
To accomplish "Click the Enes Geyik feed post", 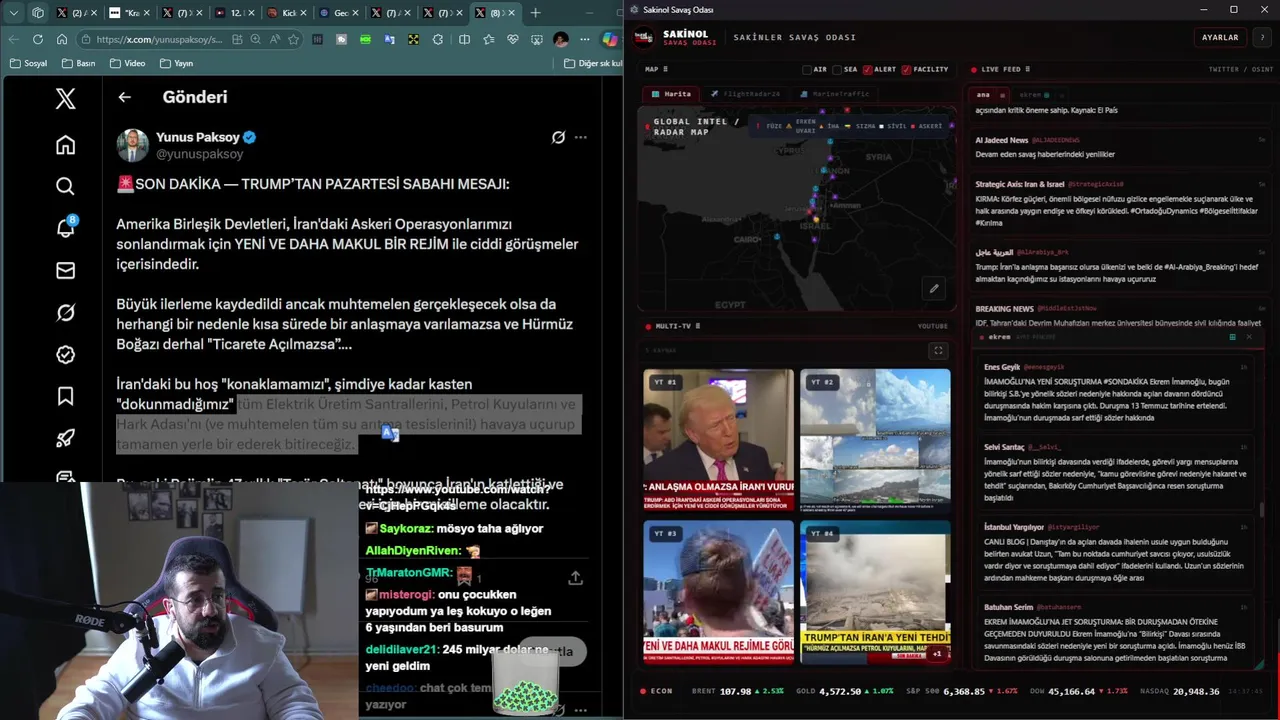I will tap(1115, 392).
